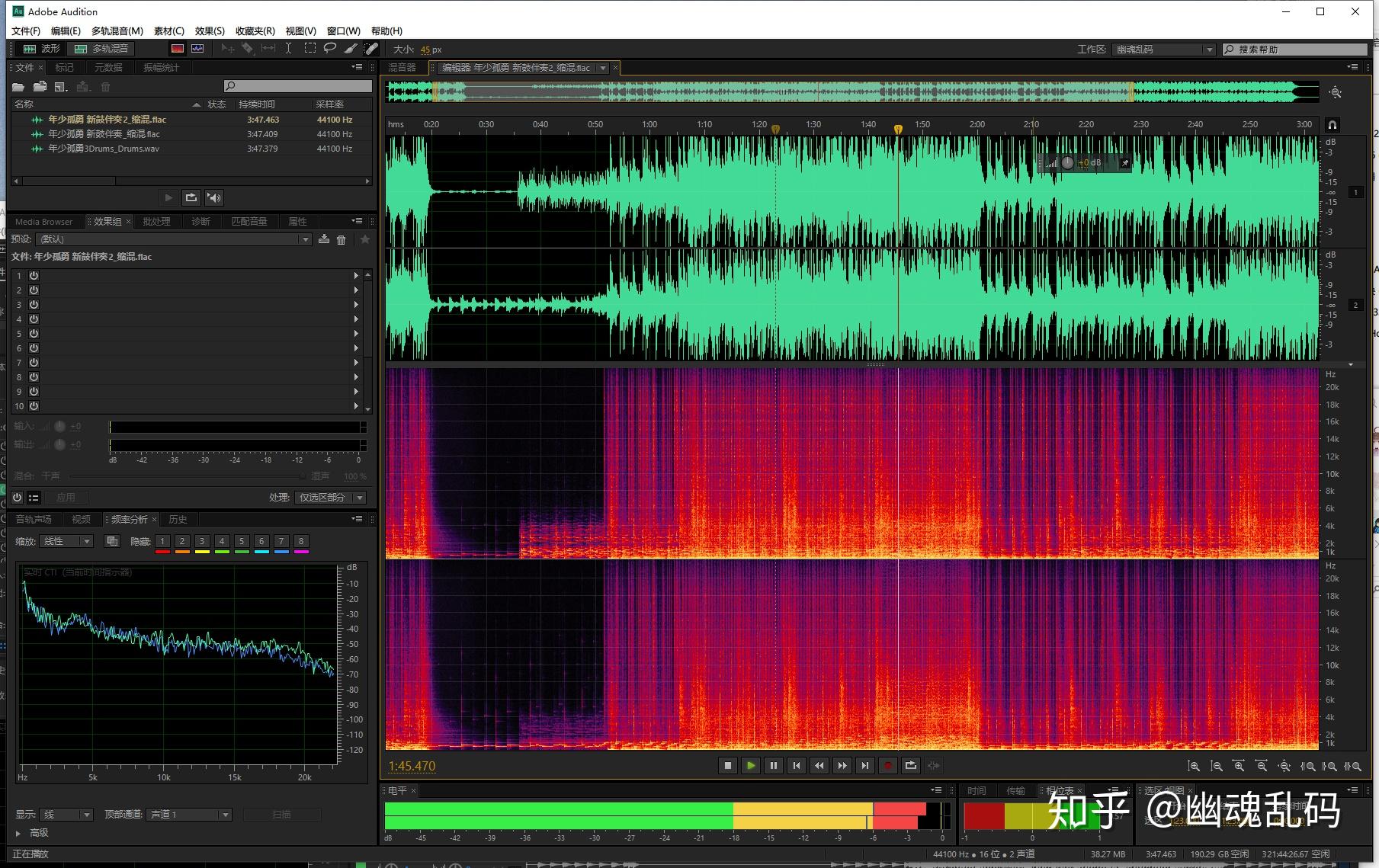Switch to the 多轨混音 multitrack view
This screenshot has height=868, width=1379.
pos(101,49)
